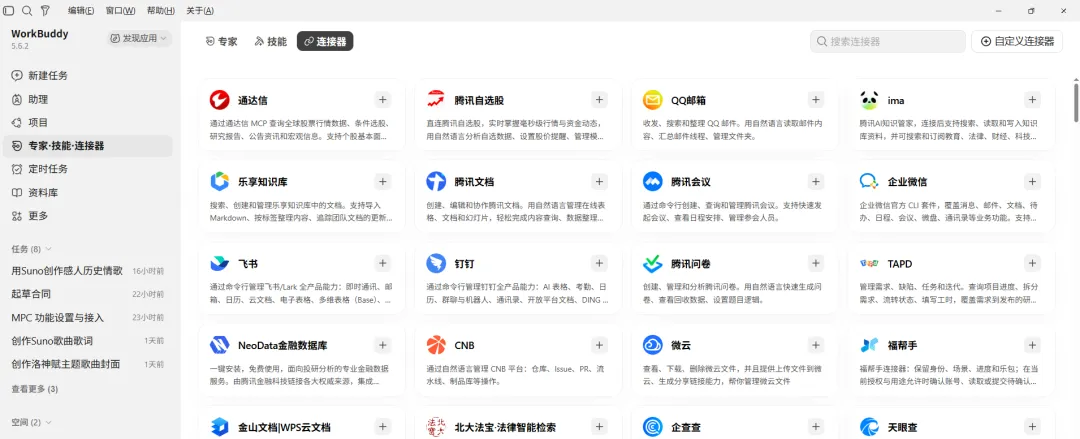Open the 关于(A) menu
Viewport: 1080px width, 439px height.
point(200,10)
